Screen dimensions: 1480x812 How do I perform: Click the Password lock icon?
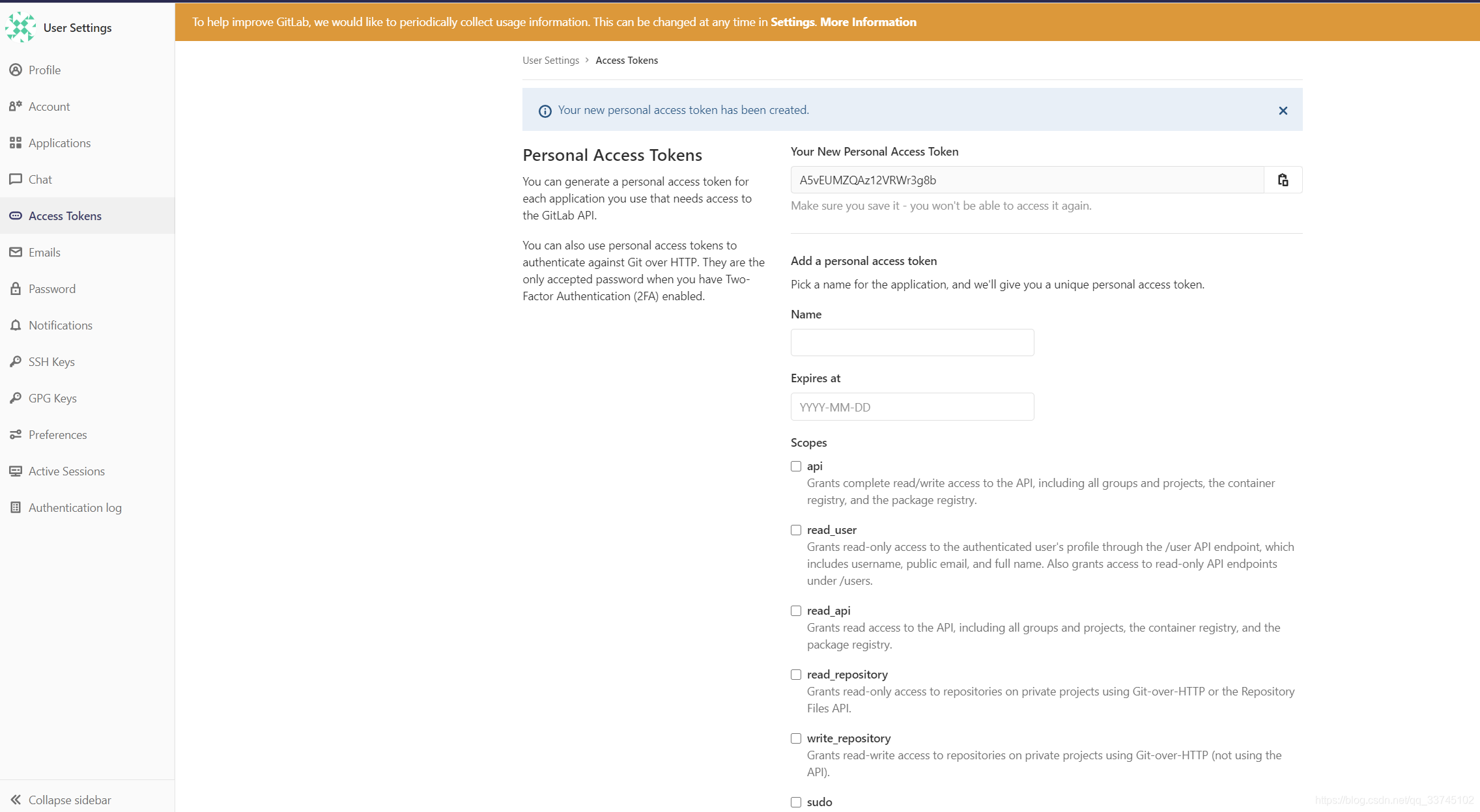(16, 288)
